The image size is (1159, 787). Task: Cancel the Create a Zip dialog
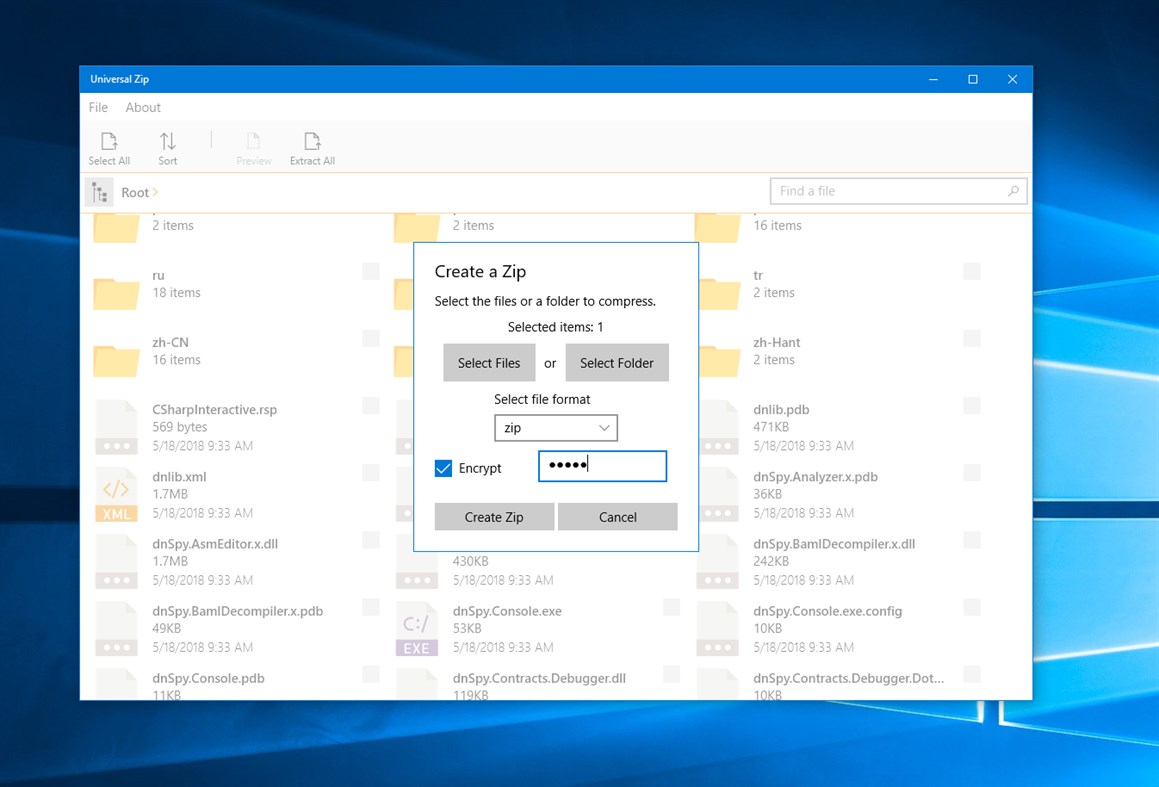click(617, 517)
